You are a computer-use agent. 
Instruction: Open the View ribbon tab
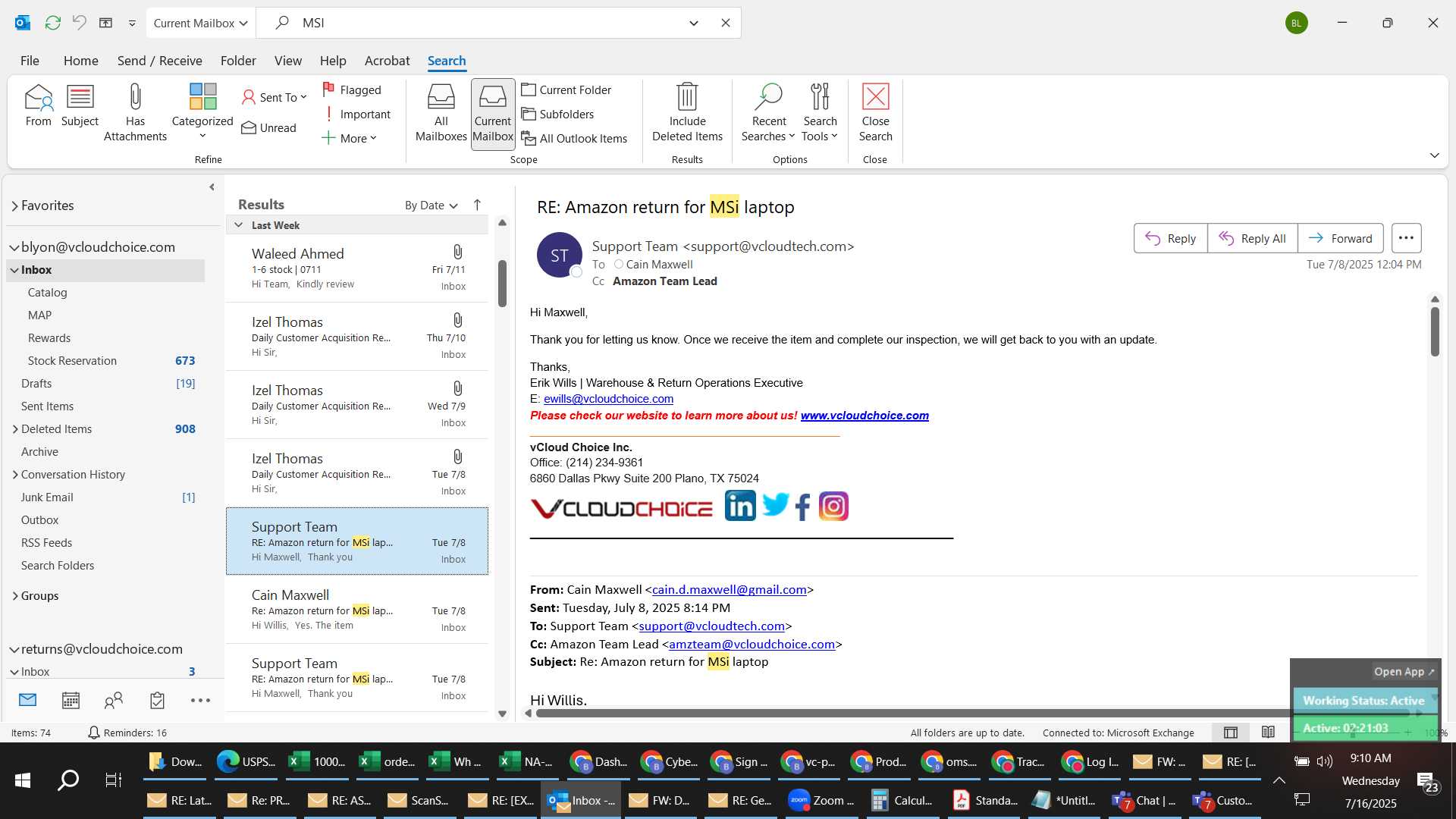pos(288,61)
